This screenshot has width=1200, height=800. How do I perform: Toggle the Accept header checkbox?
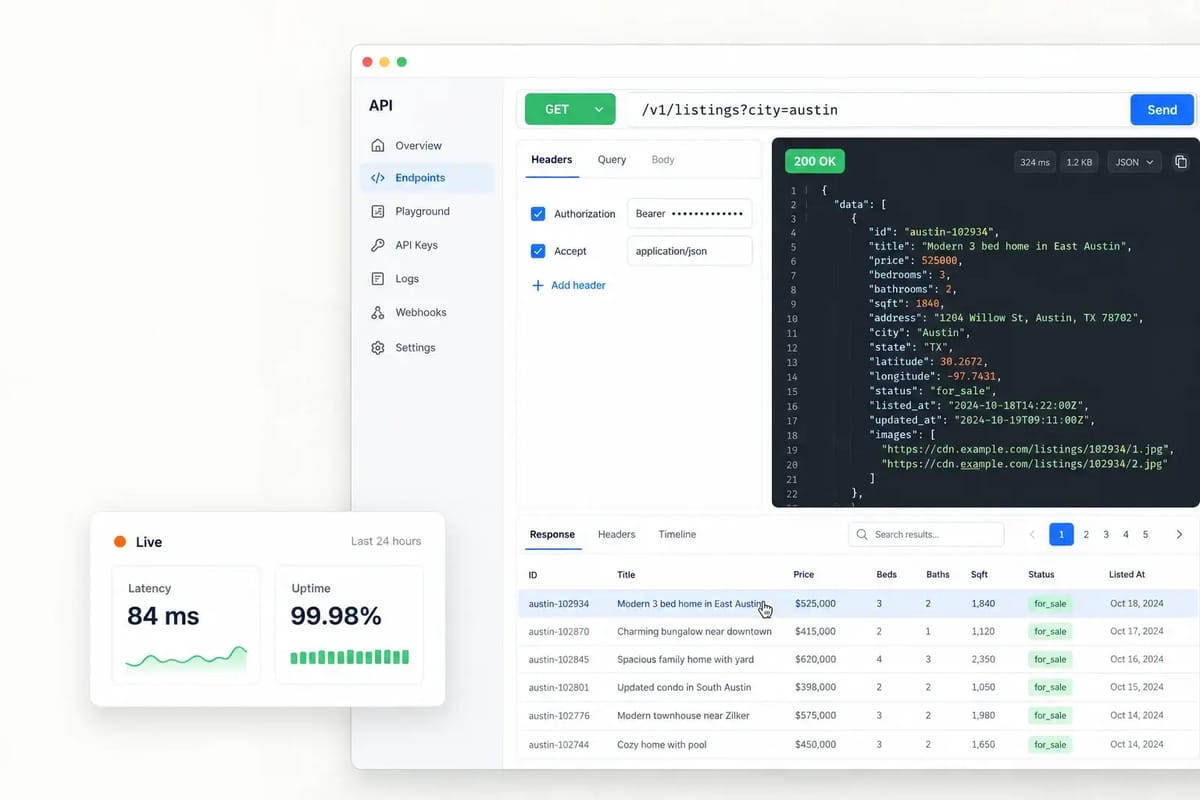[538, 251]
